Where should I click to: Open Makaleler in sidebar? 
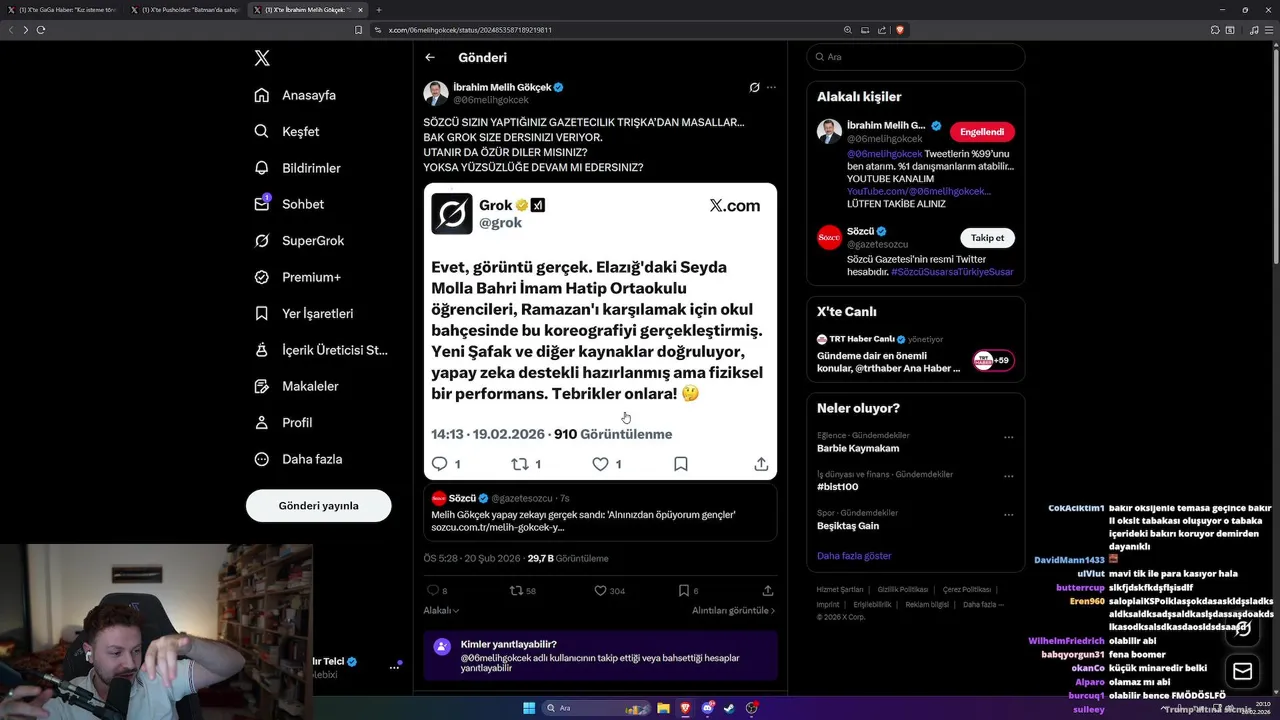tap(297, 386)
